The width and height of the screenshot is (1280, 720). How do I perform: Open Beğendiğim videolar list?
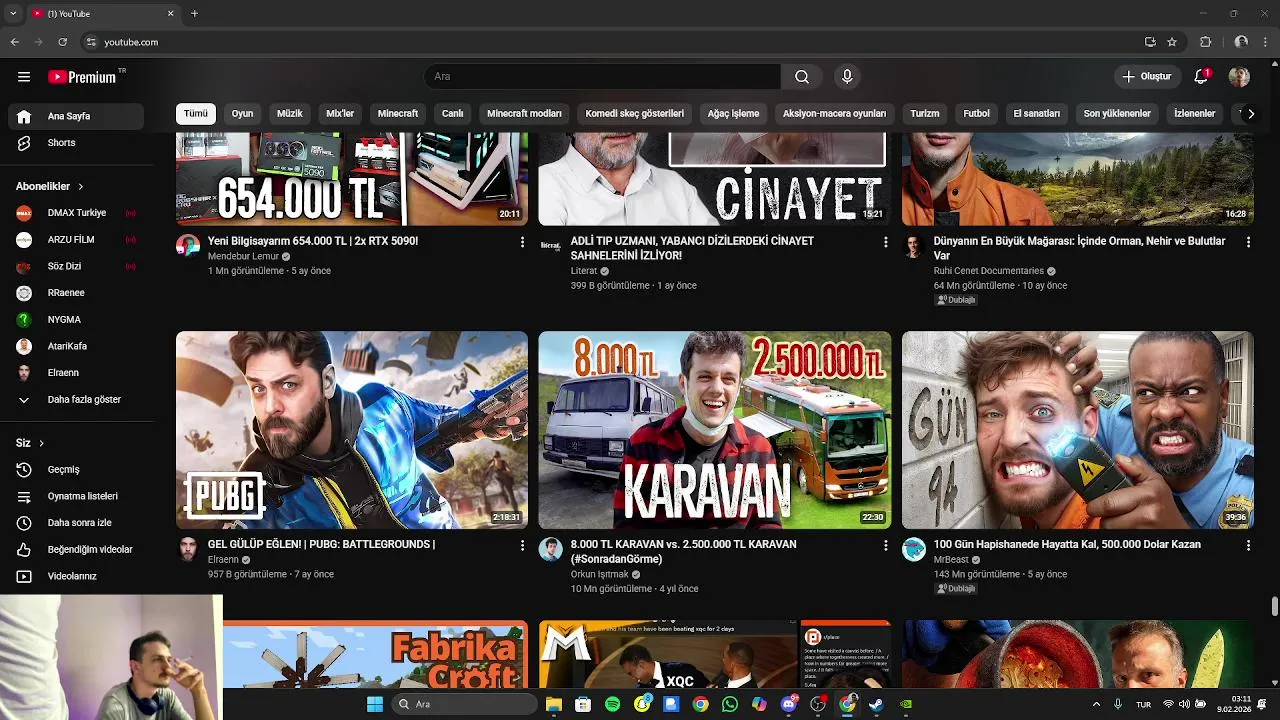[x=77, y=550]
